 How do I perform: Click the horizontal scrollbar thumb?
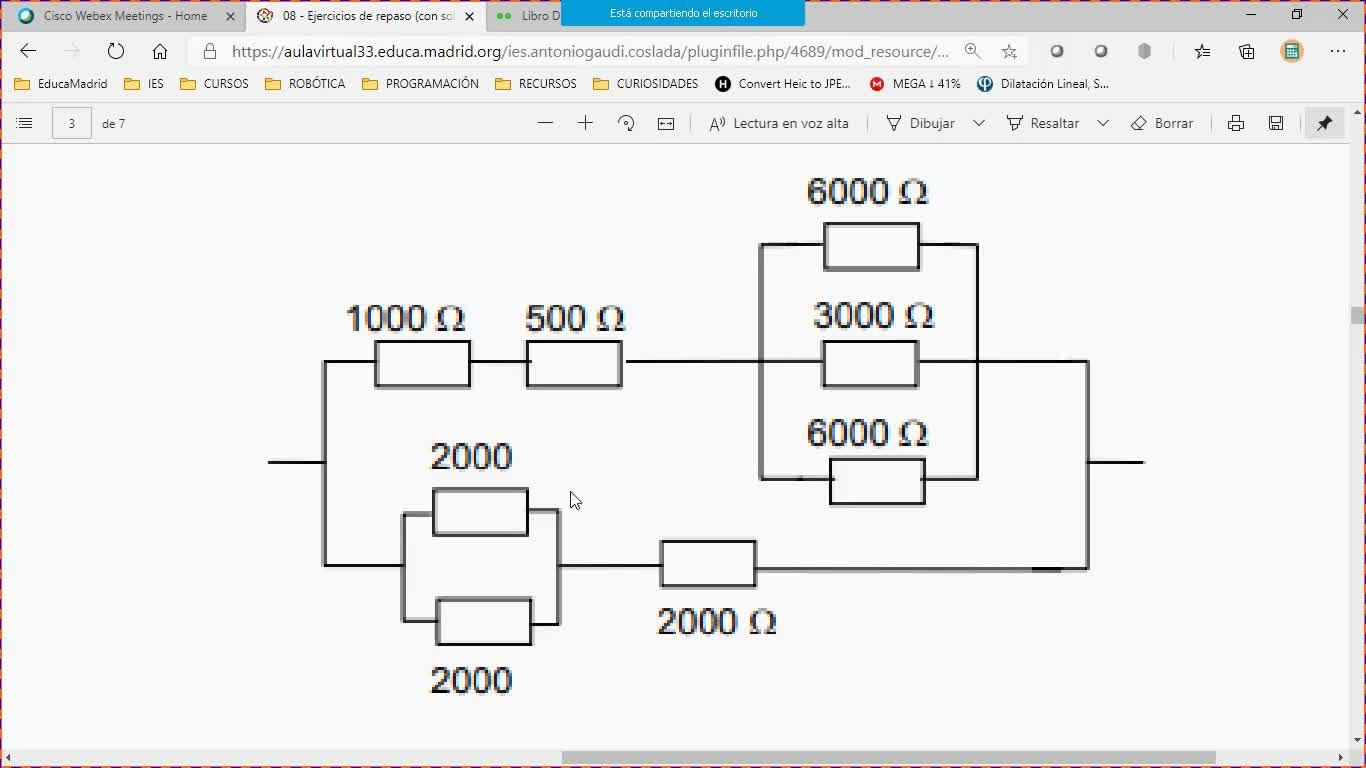coord(889,757)
